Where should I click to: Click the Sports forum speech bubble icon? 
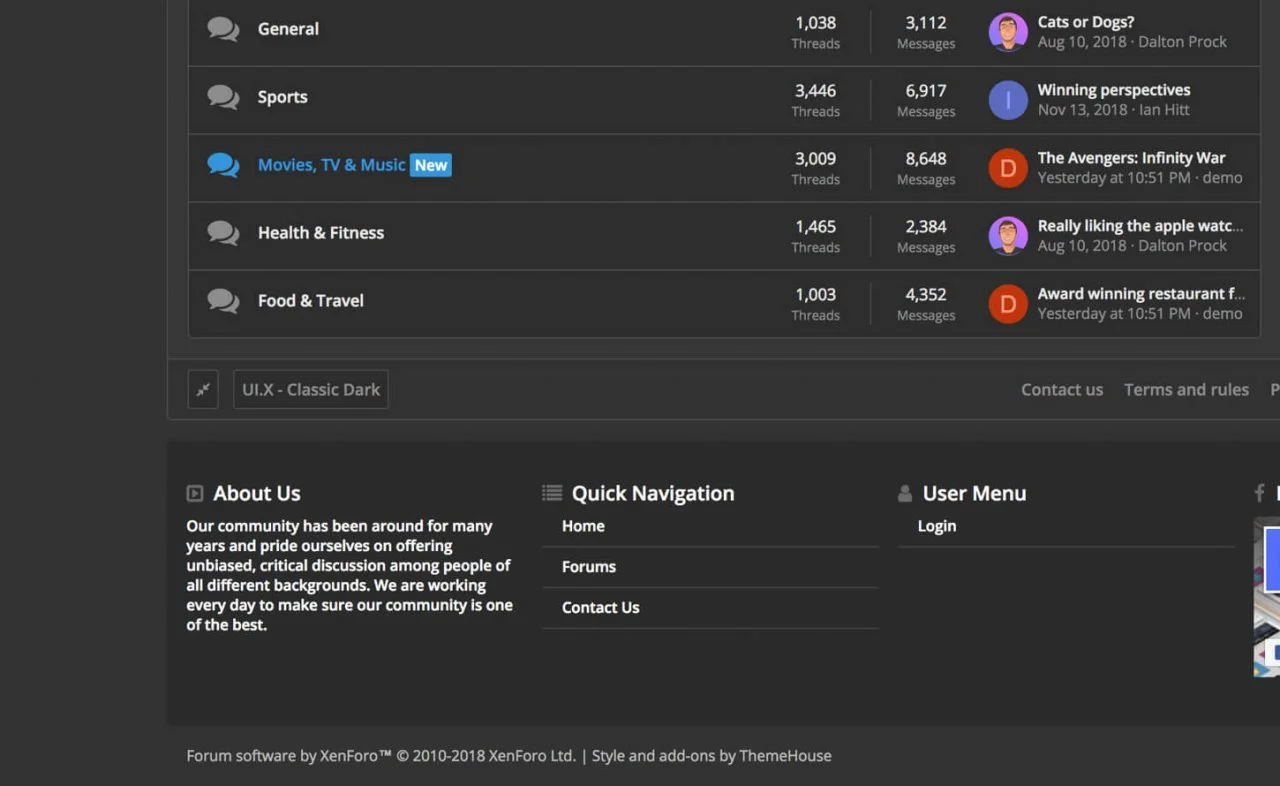click(x=223, y=97)
